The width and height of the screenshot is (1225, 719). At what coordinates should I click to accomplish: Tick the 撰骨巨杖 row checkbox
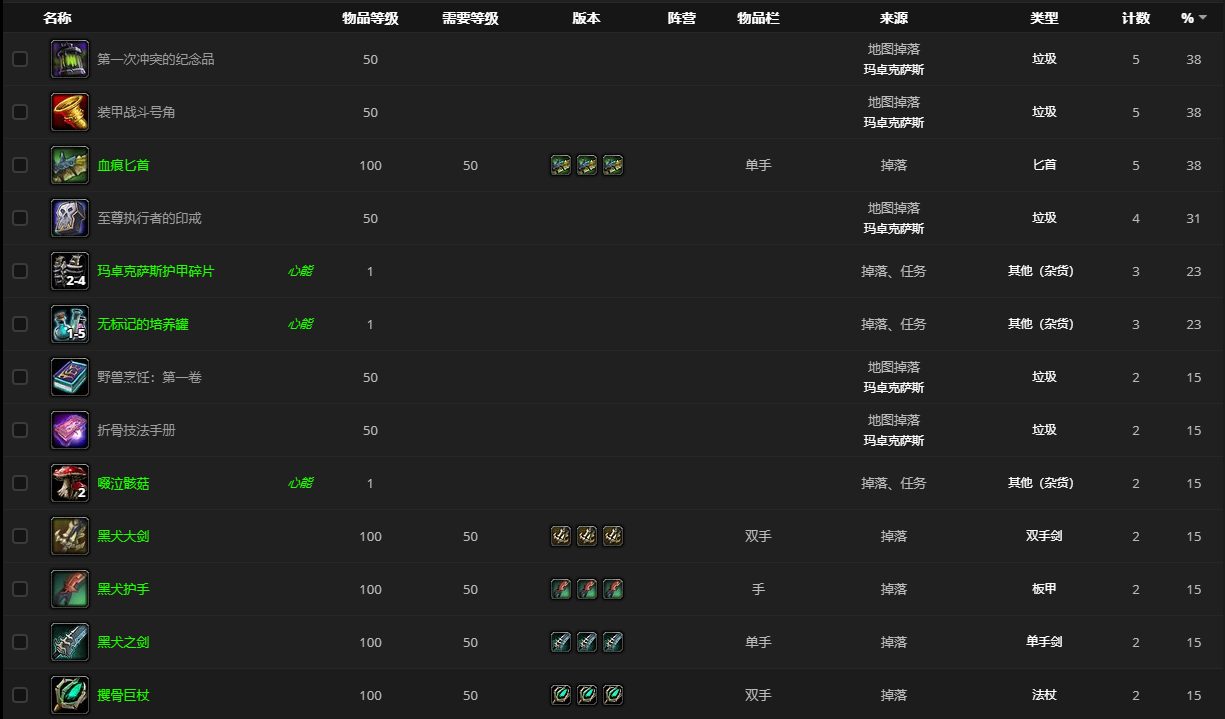[20, 695]
